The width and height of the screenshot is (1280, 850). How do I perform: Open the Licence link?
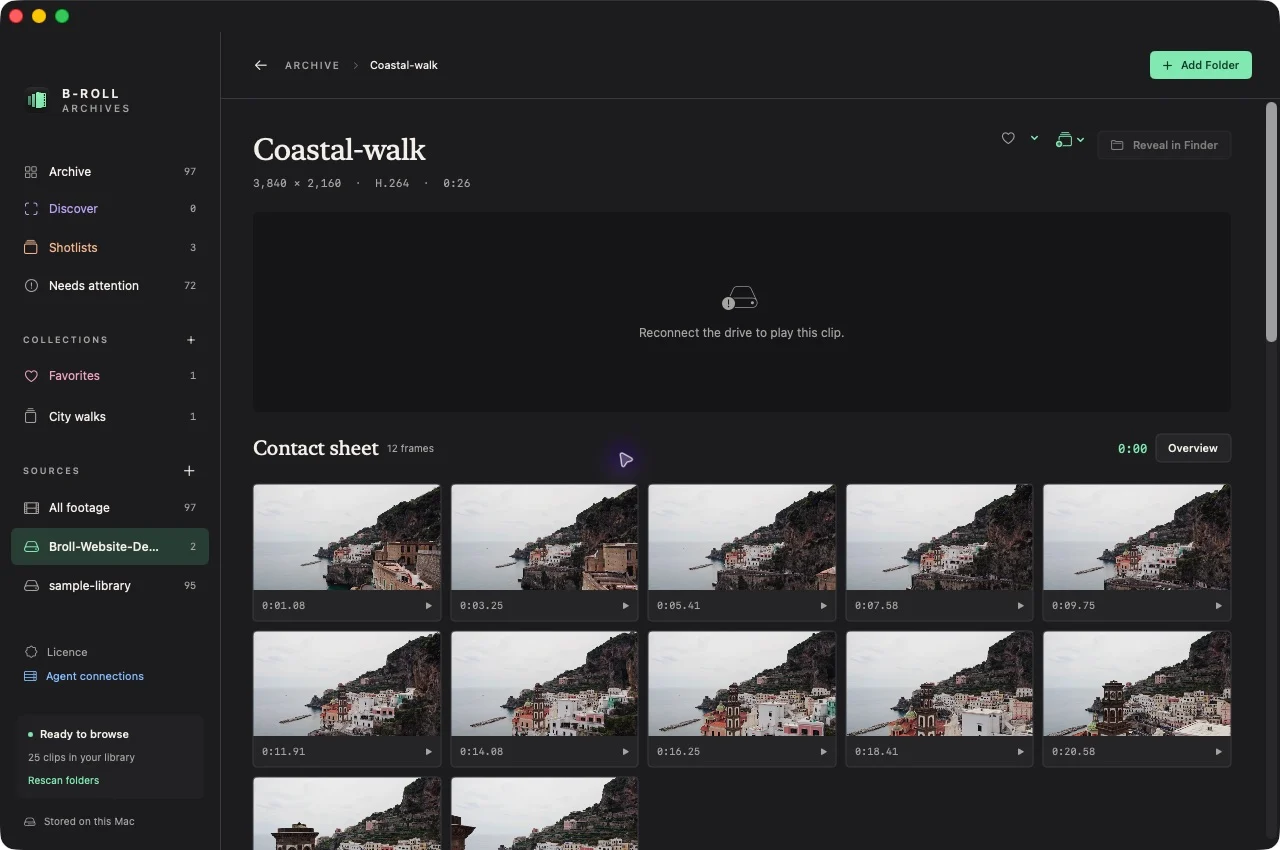67,652
